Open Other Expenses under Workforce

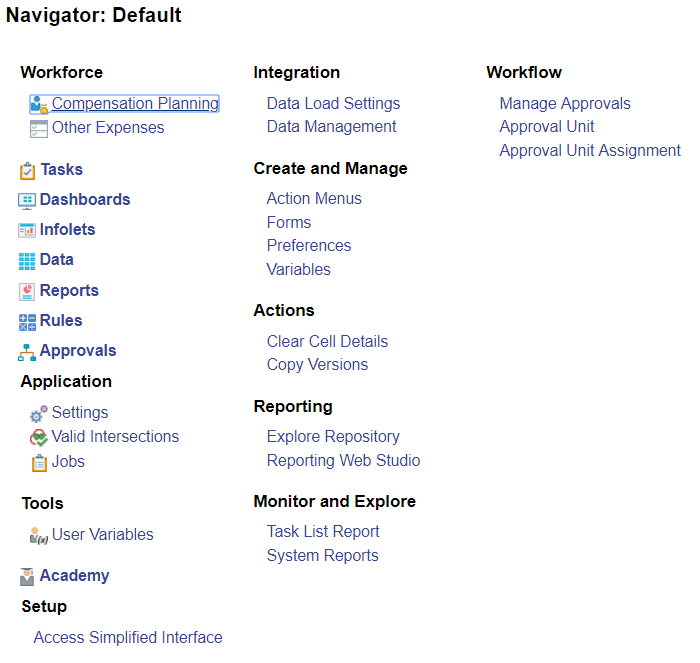pyautogui.click(x=108, y=128)
